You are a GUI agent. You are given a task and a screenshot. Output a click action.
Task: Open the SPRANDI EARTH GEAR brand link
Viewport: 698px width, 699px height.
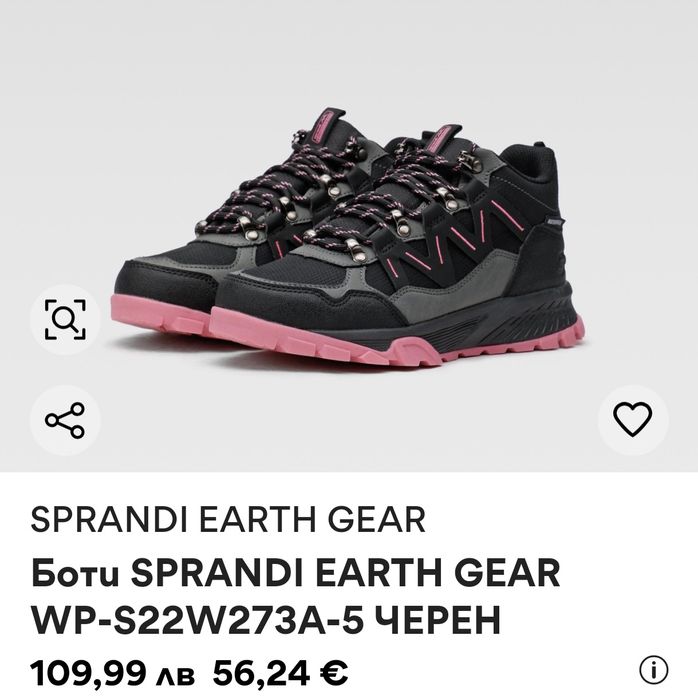point(228,519)
